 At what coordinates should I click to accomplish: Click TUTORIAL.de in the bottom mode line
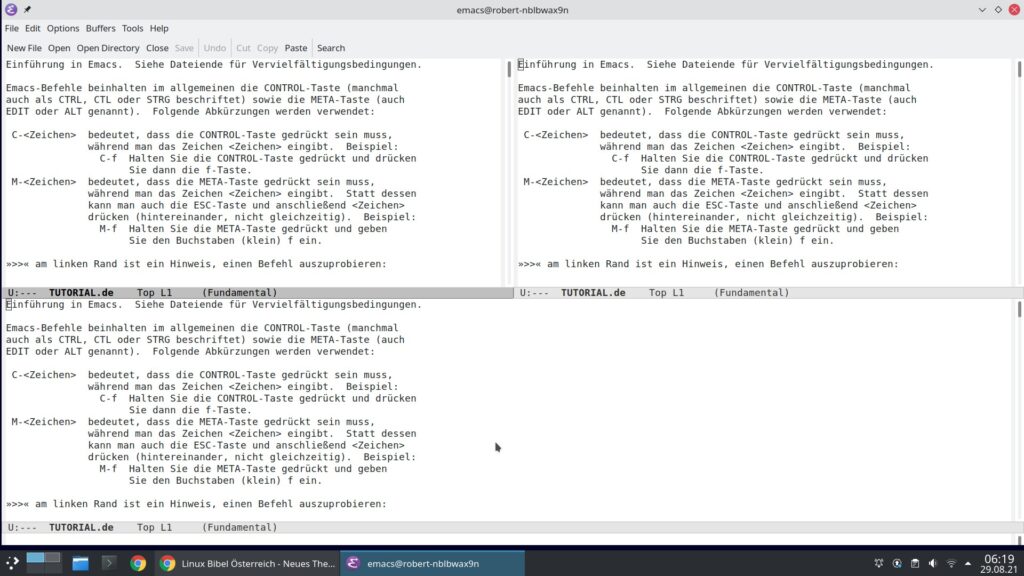[x=81, y=527]
